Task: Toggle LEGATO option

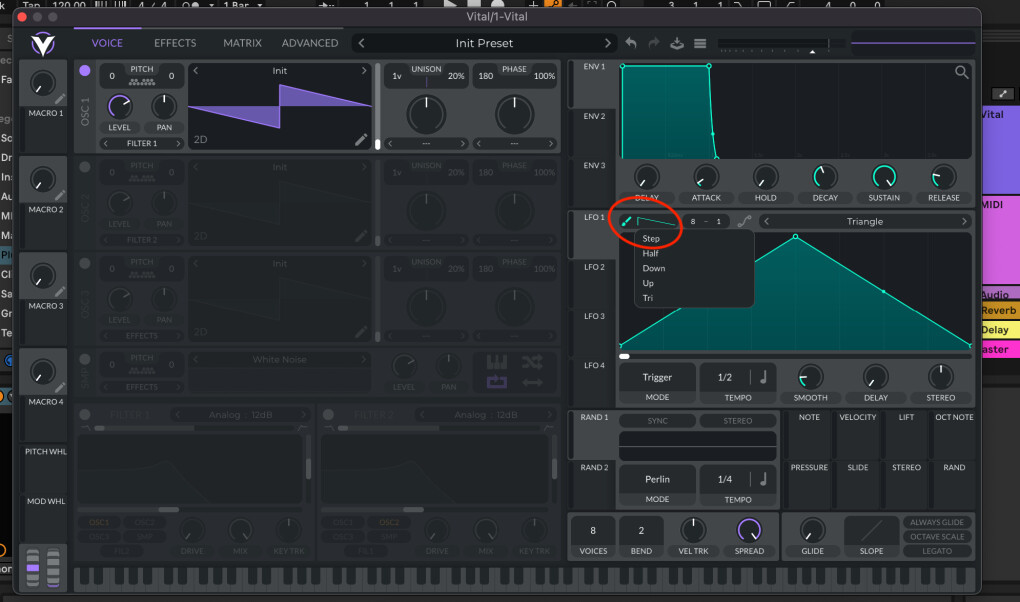Action: pyautogui.click(x=937, y=551)
